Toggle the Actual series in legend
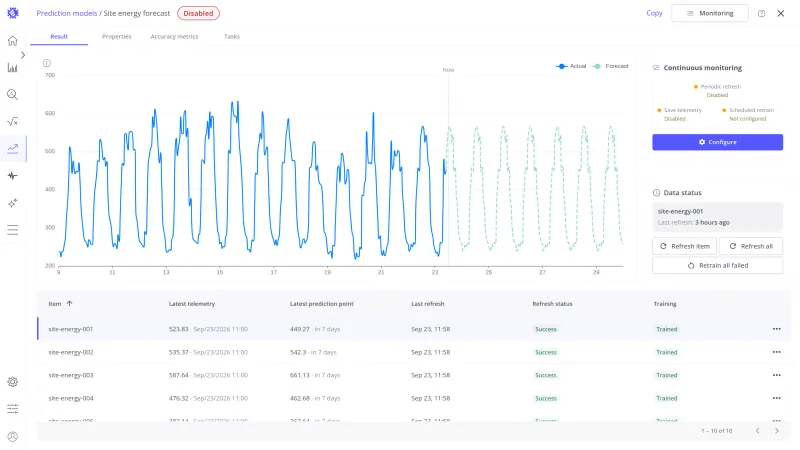Viewport: 800px width, 450px height. 571,66
